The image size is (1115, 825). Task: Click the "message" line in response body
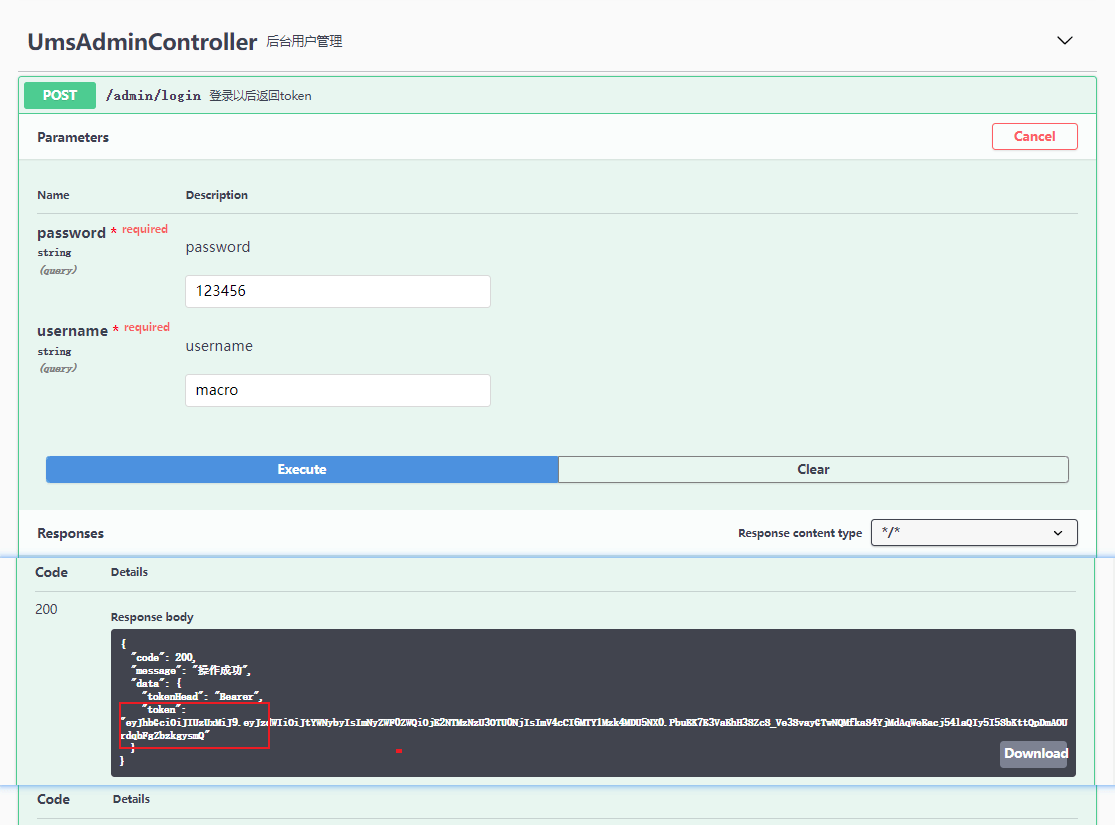point(191,670)
